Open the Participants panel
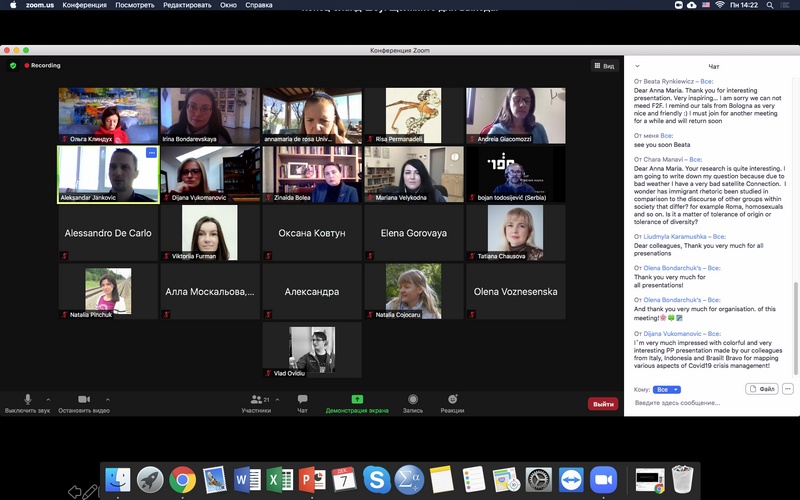 point(256,400)
